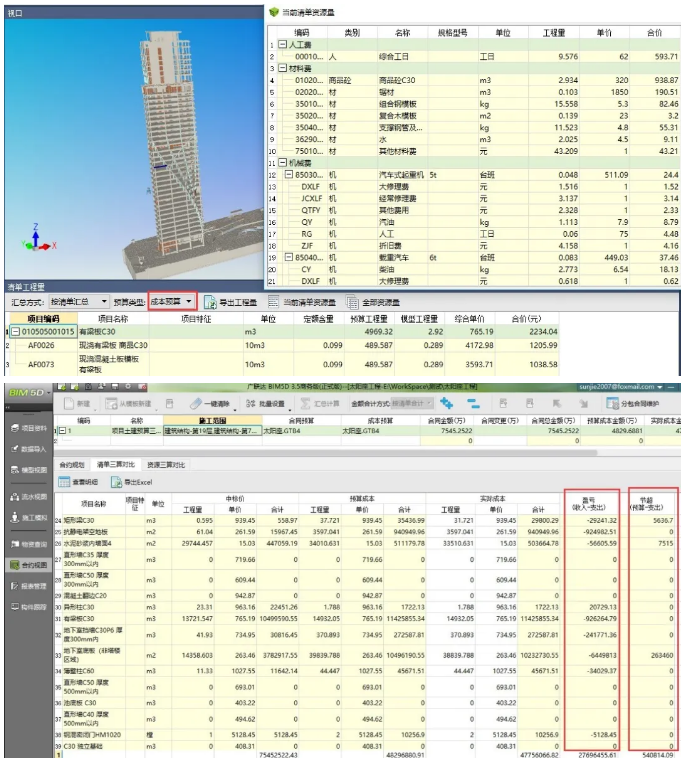Open 数据导入 in the sidebar
The image size is (687, 765).
click(28, 449)
